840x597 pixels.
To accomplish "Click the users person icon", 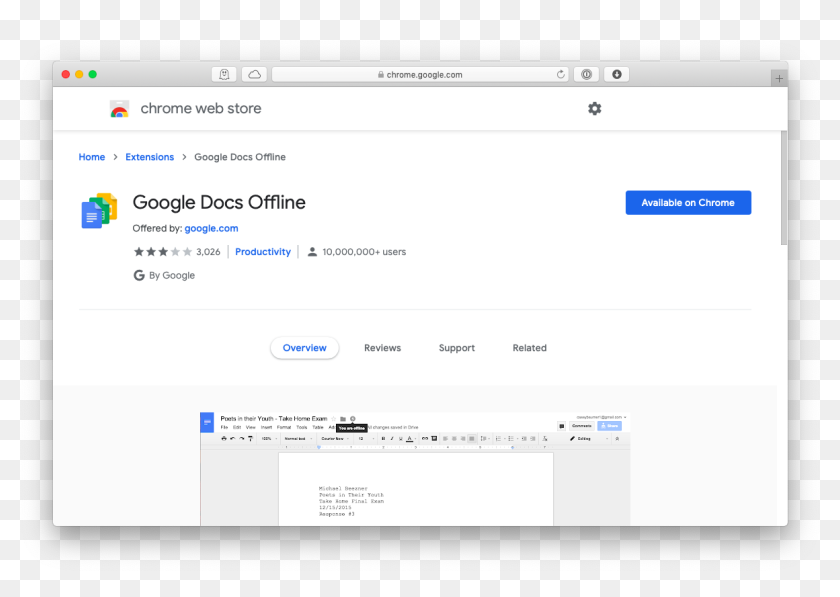I will coord(312,252).
